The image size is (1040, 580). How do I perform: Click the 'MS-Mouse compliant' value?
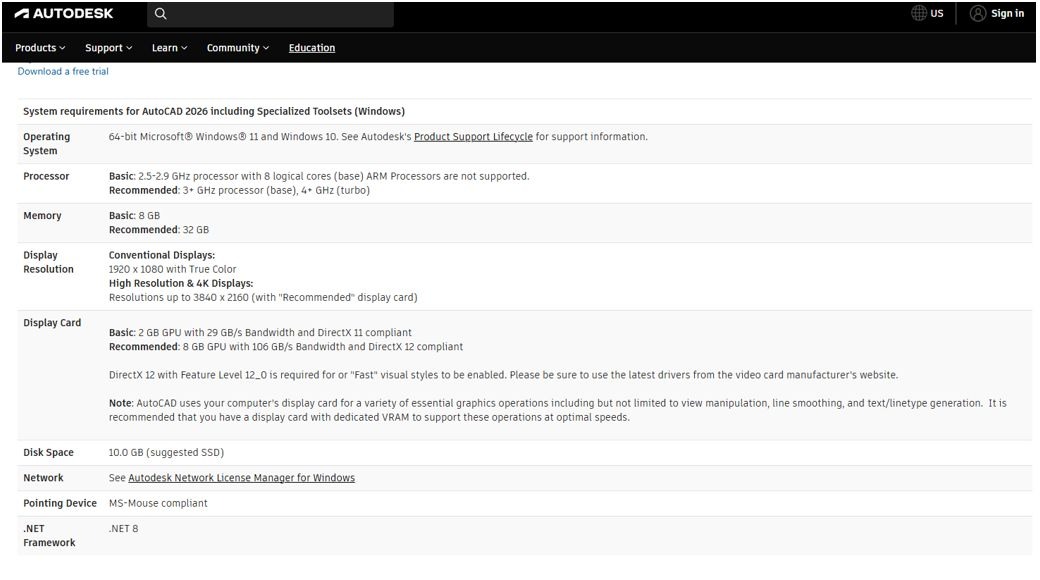pos(158,503)
